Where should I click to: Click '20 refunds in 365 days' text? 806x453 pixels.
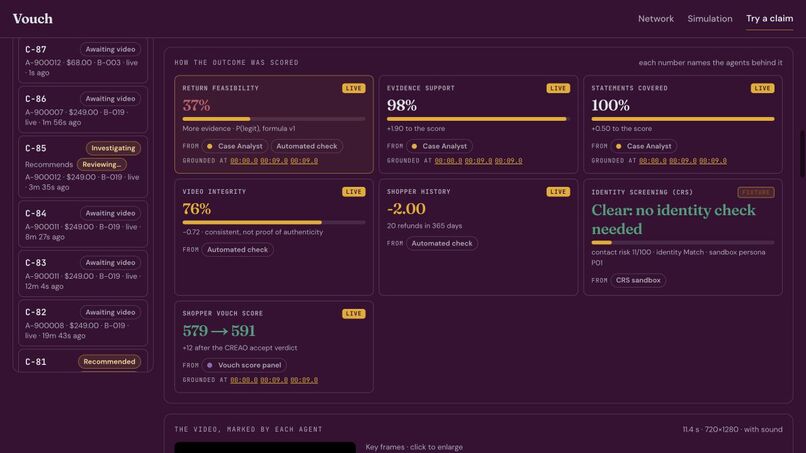(x=424, y=226)
